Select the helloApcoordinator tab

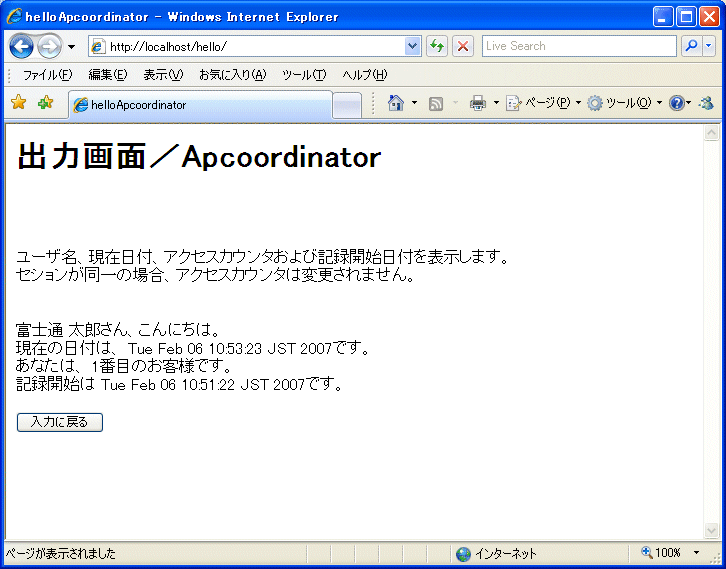pyautogui.click(x=200, y=105)
